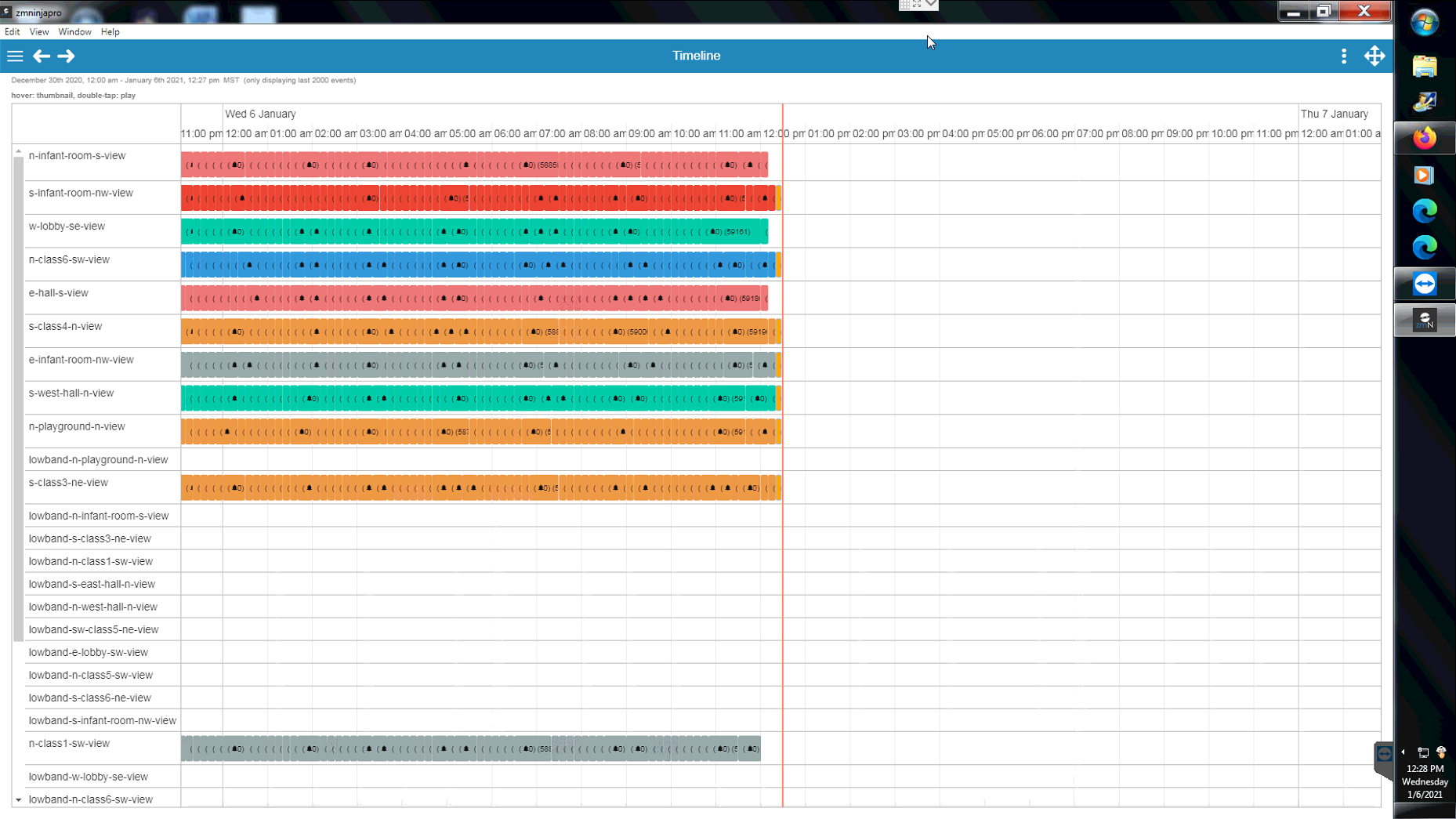
Task: Click the zmNinja app taskbar icon
Action: point(1424,320)
